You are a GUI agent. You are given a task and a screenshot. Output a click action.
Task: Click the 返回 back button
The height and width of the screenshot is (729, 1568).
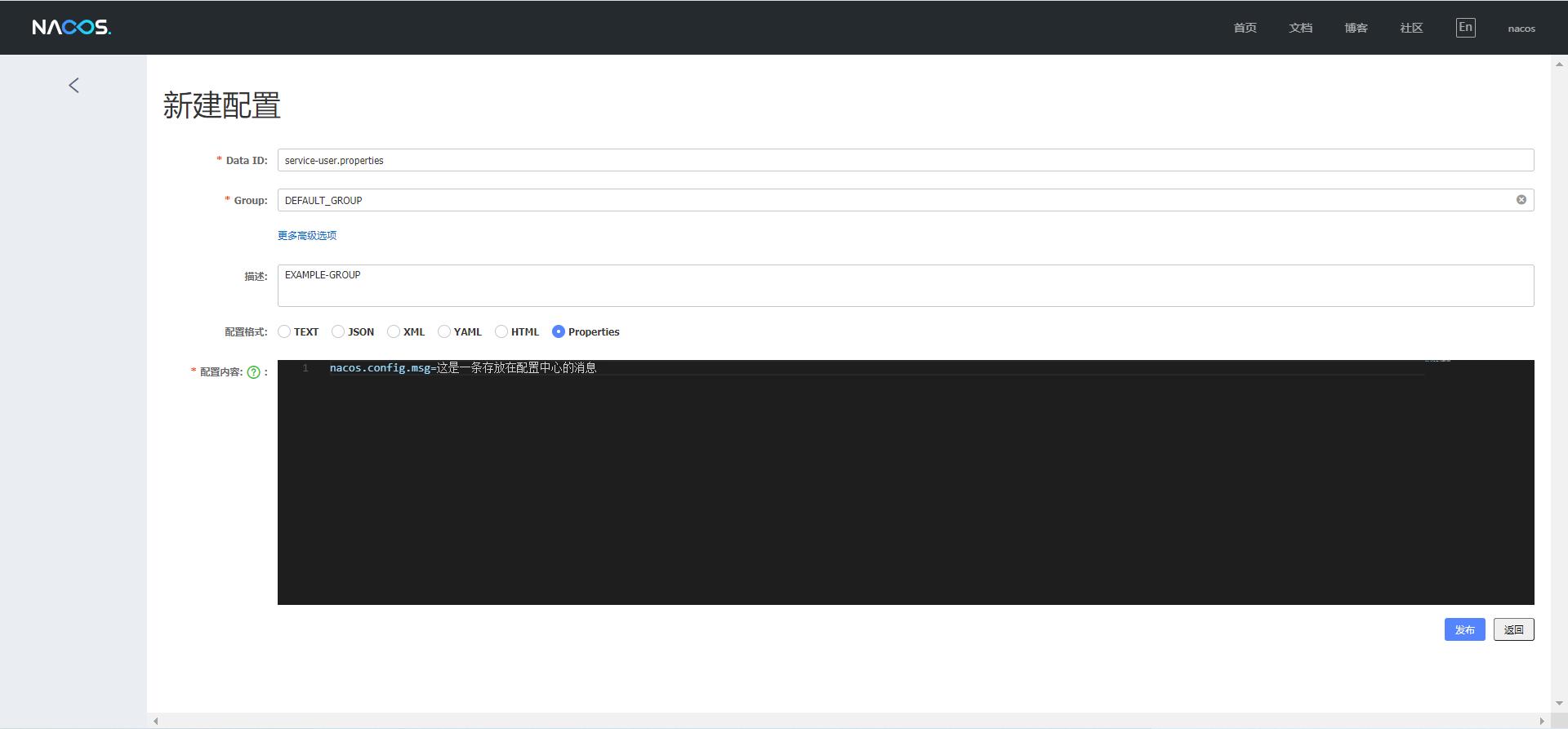coord(1514,629)
